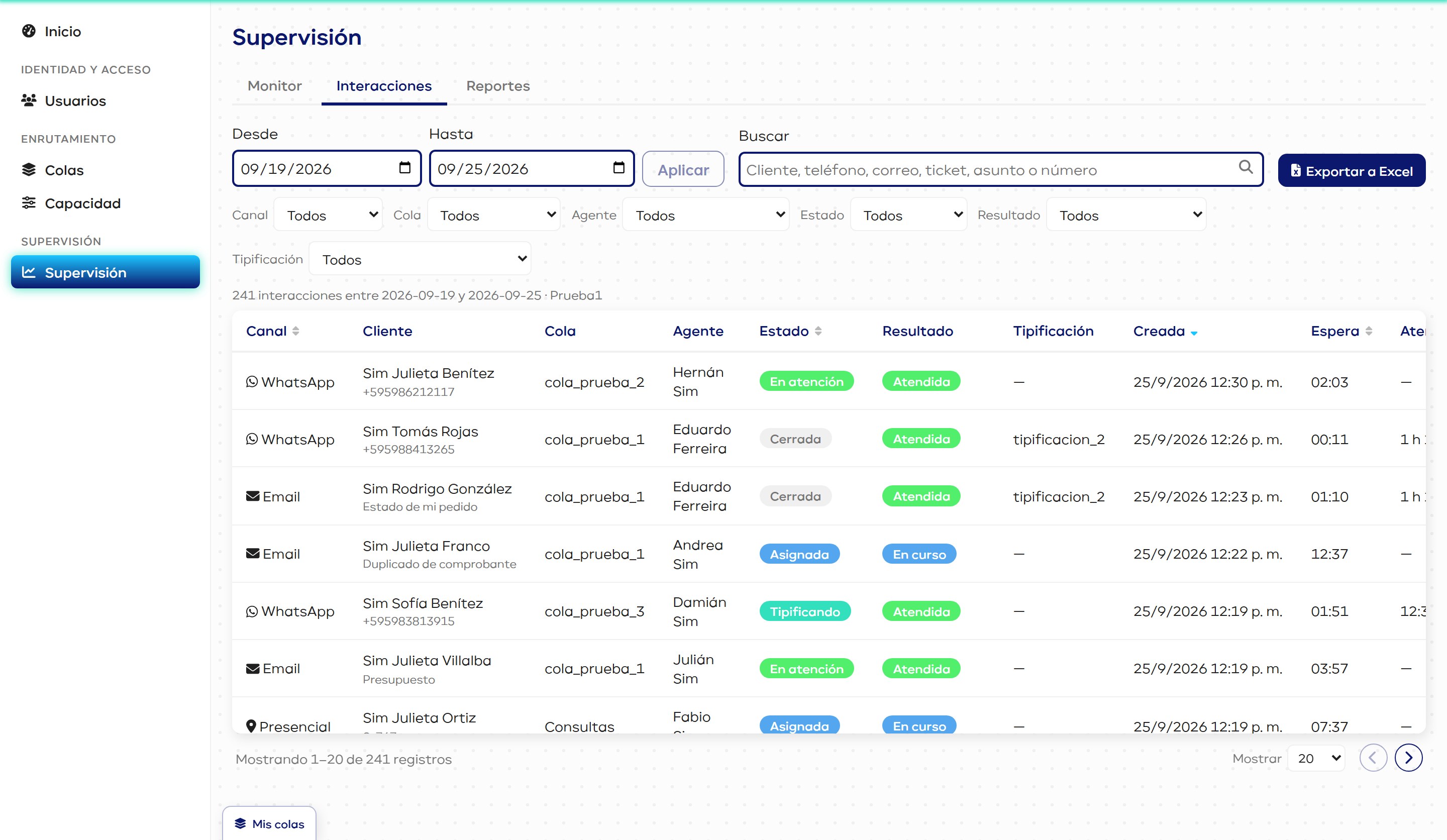The image size is (1447, 840).
Task: Click Exportar a Excel button
Action: point(1352,170)
